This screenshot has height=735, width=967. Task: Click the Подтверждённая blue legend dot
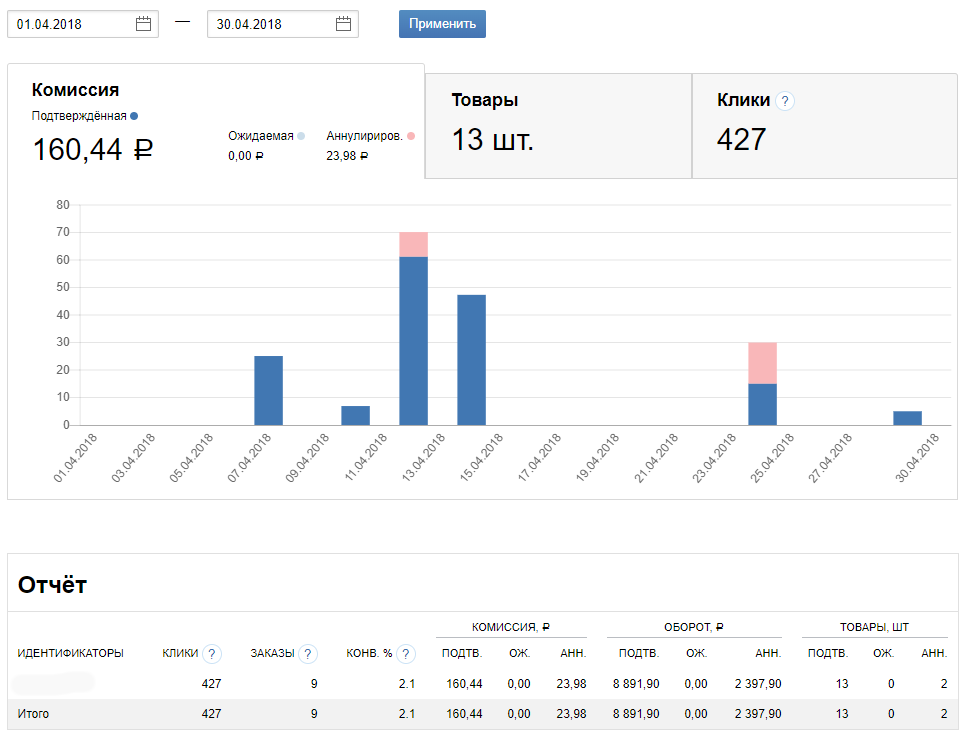pos(134,116)
